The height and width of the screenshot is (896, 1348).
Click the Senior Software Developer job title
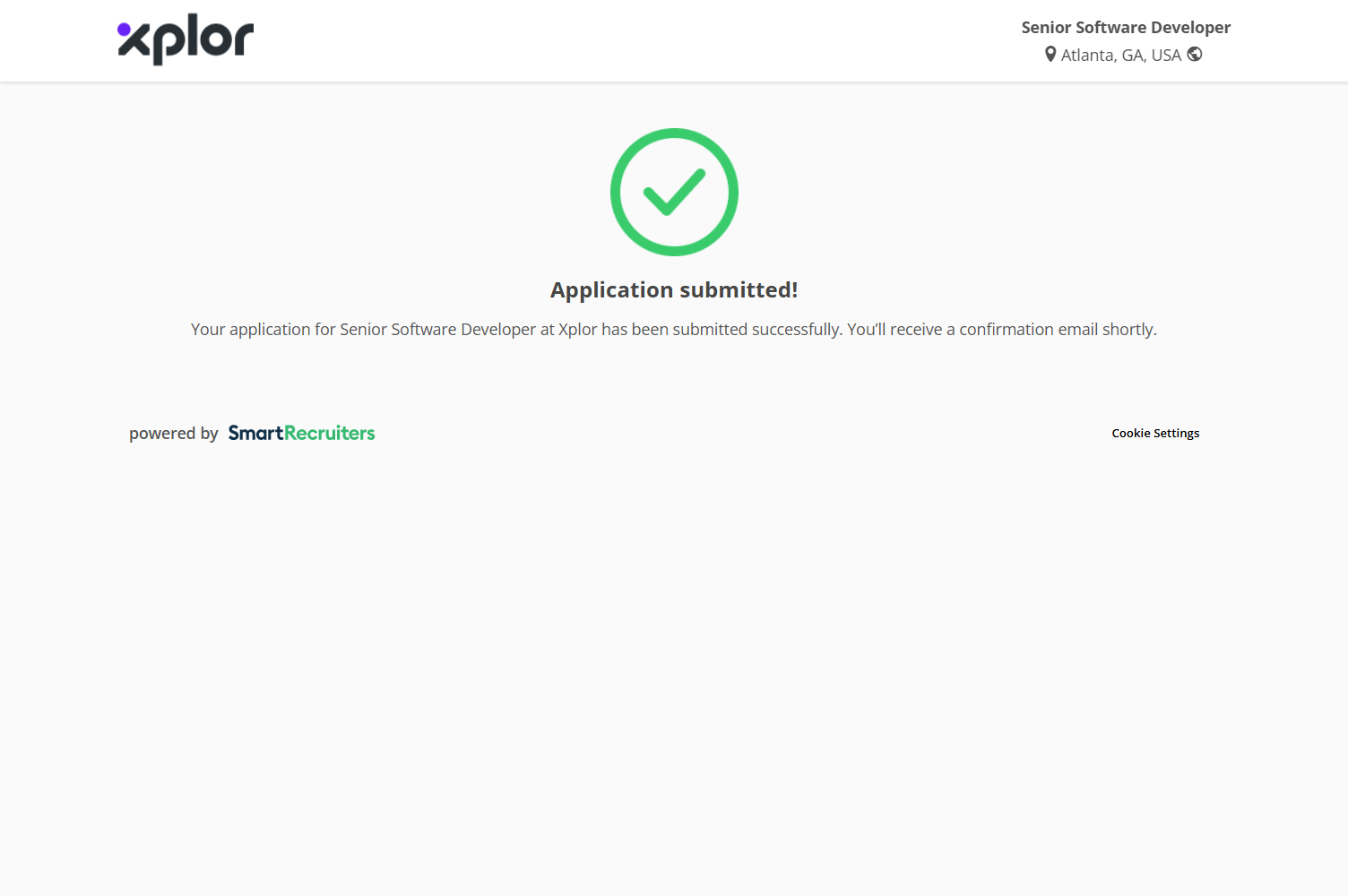click(1126, 28)
